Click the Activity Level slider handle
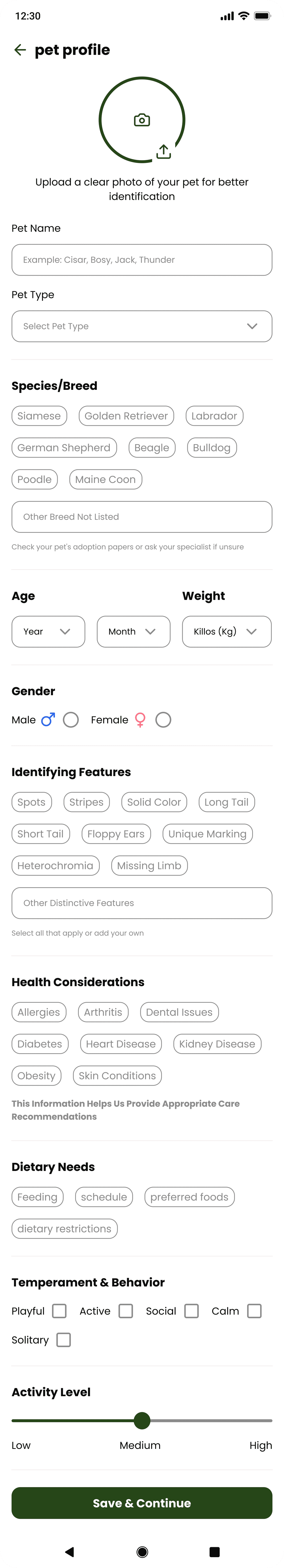Image resolution: width=284 pixels, height=1568 pixels. pyautogui.click(x=142, y=1421)
